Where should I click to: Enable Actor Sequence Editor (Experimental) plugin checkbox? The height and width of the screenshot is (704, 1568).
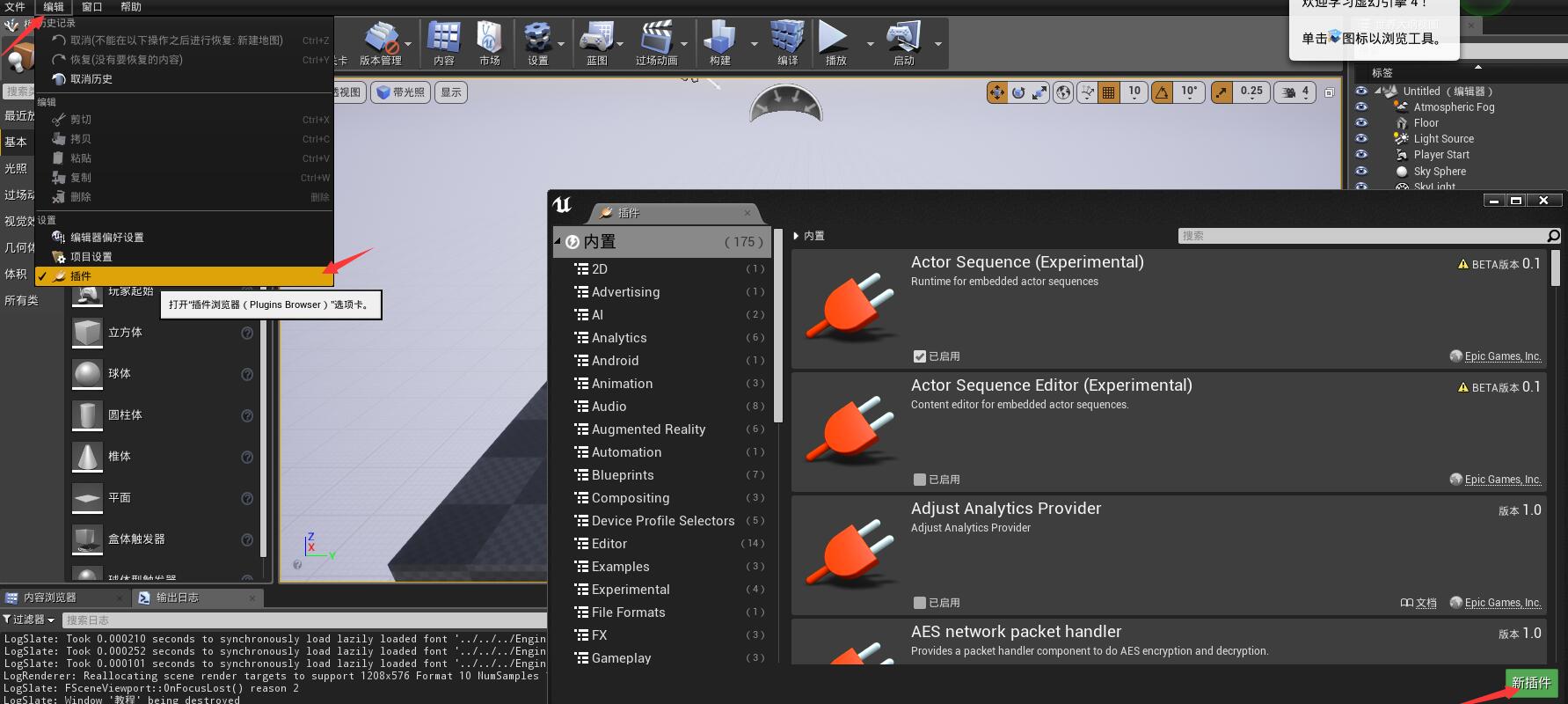(920, 480)
